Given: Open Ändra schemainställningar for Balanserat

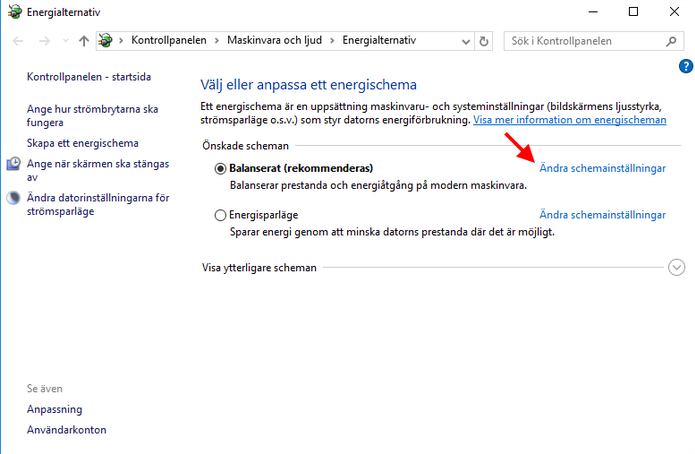Looking at the screenshot, I should tap(602, 168).
